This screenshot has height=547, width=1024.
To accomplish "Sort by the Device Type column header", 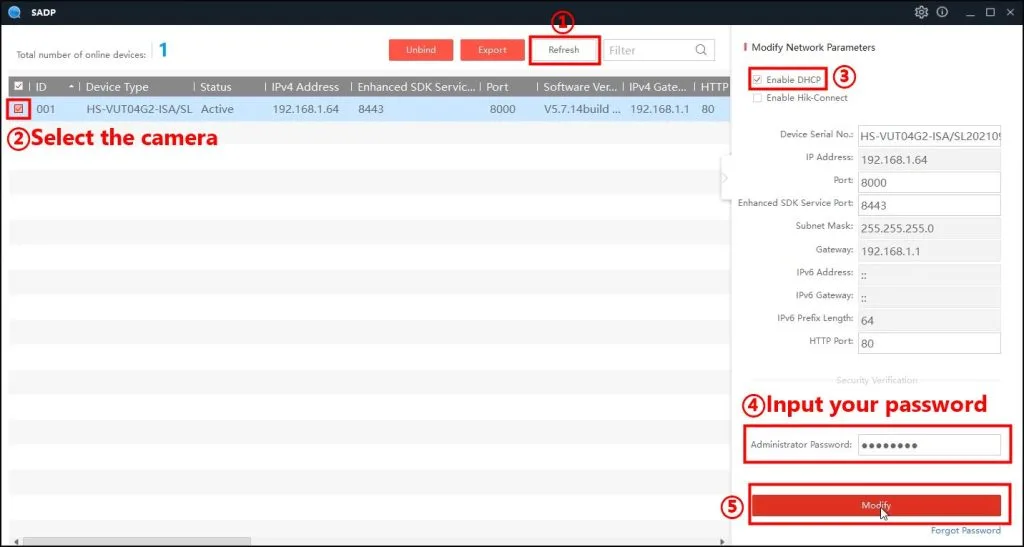I will tap(118, 87).
